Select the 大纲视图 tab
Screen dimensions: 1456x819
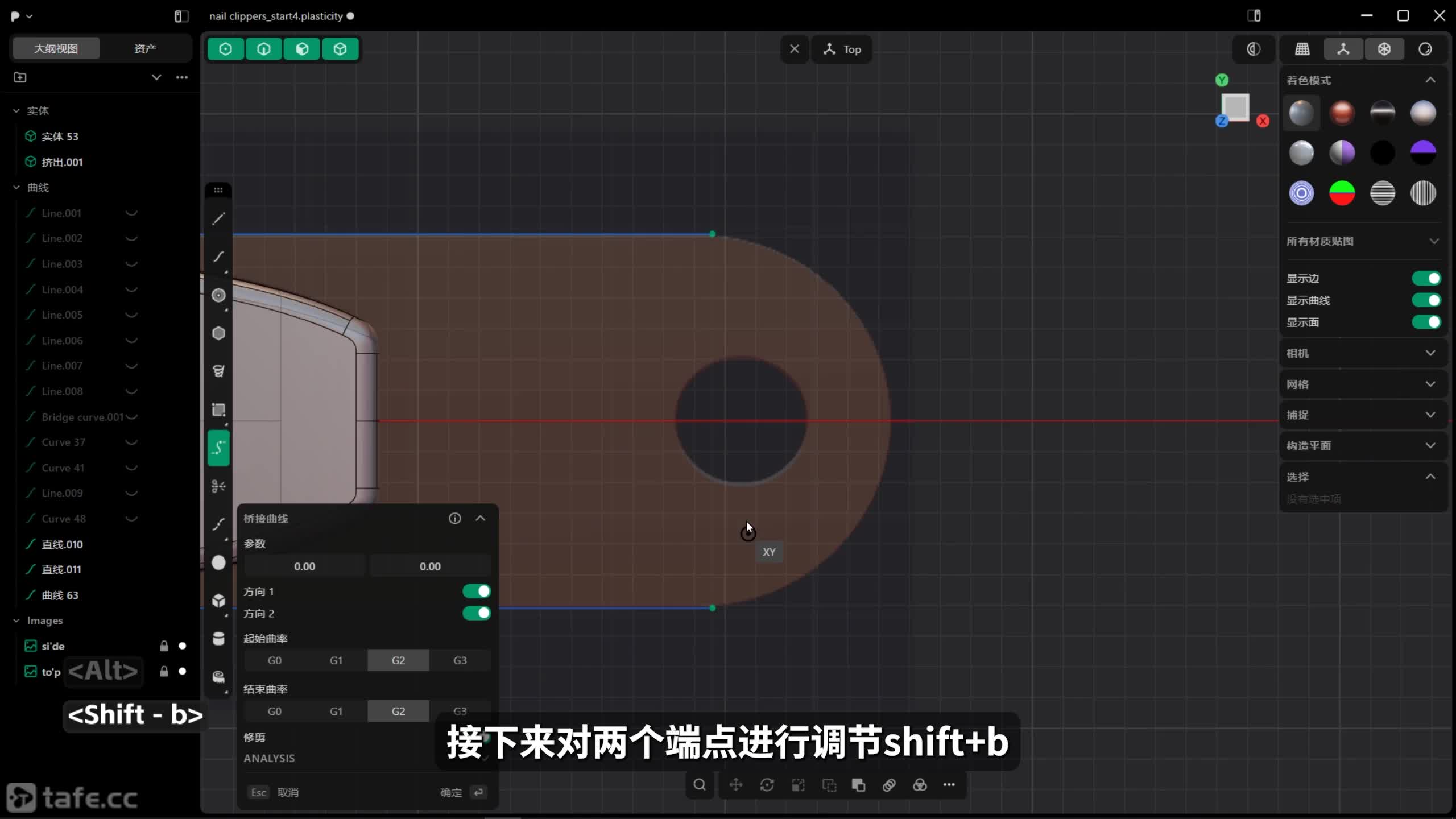pyautogui.click(x=56, y=48)
